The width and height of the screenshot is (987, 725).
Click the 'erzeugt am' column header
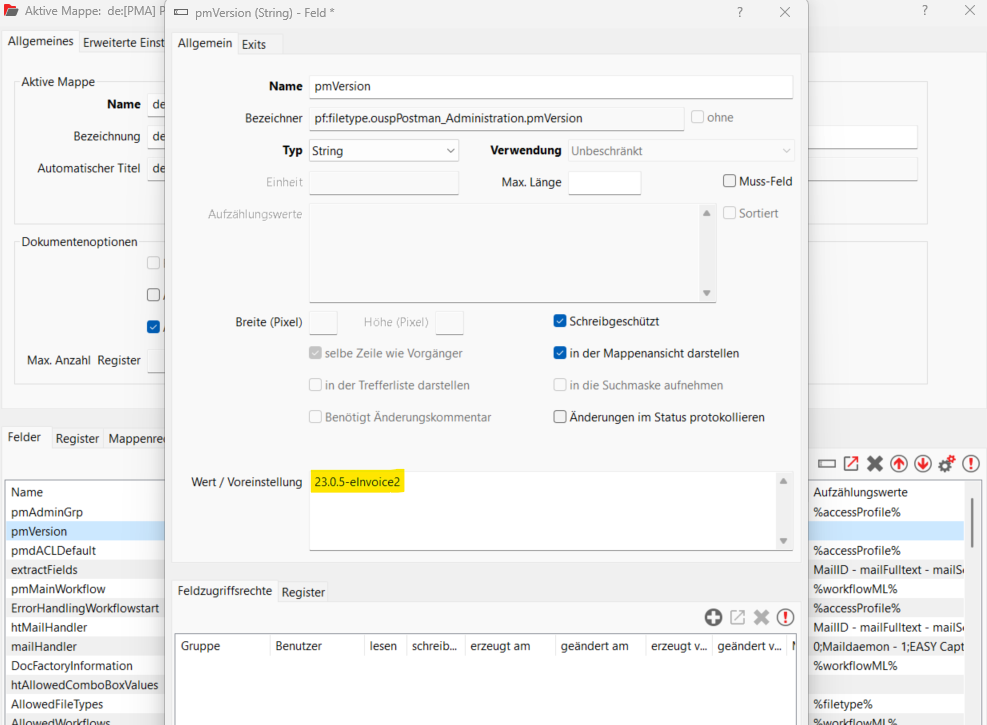click(x=510, y=646)
